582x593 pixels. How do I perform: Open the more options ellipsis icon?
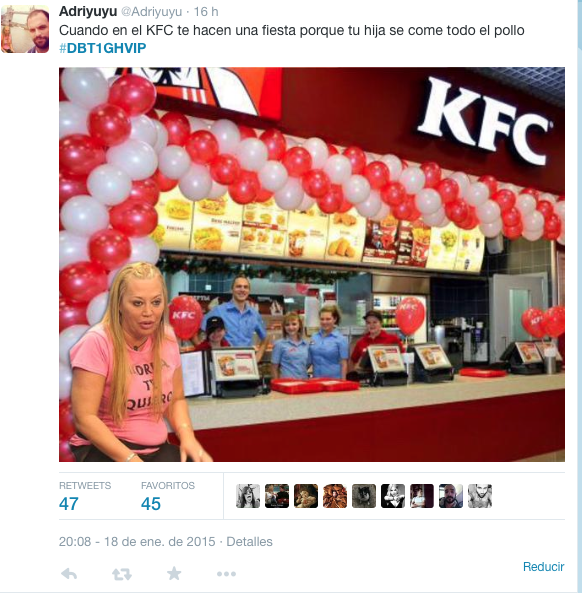pyautogui.click(x=227, y=574)
